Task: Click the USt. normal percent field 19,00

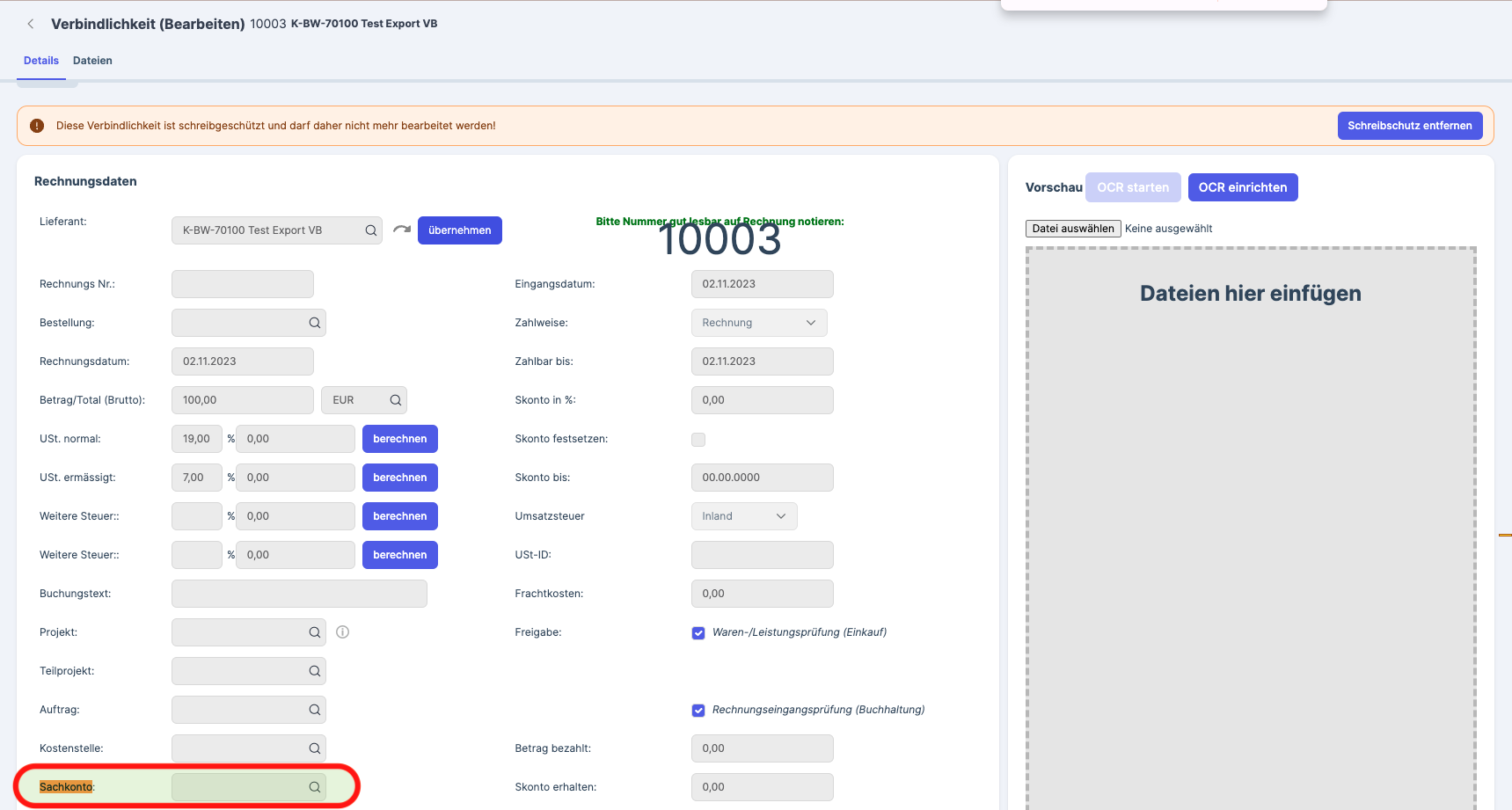Action: 197,439
